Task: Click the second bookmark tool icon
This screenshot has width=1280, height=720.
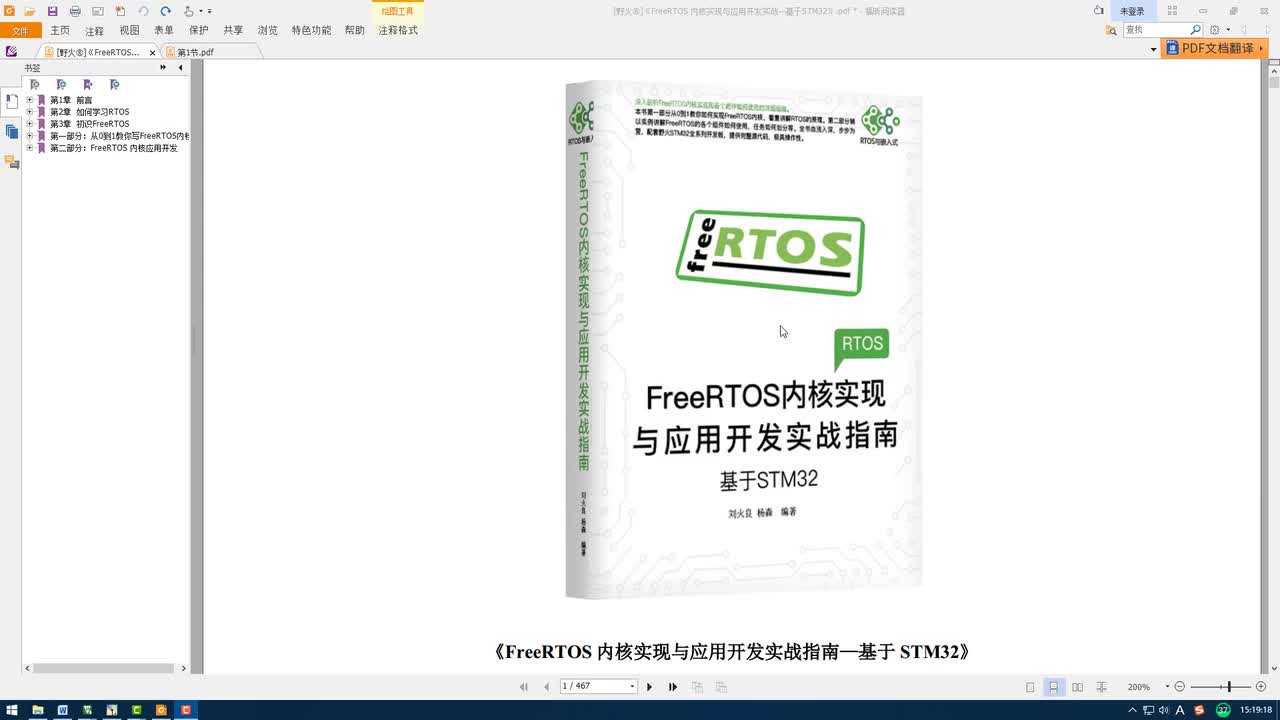Action: pos(61,85)
